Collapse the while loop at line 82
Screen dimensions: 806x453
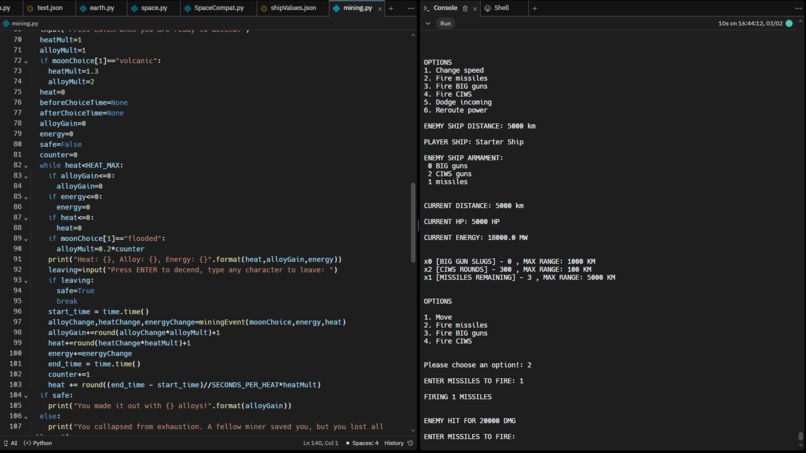(26, 166)
